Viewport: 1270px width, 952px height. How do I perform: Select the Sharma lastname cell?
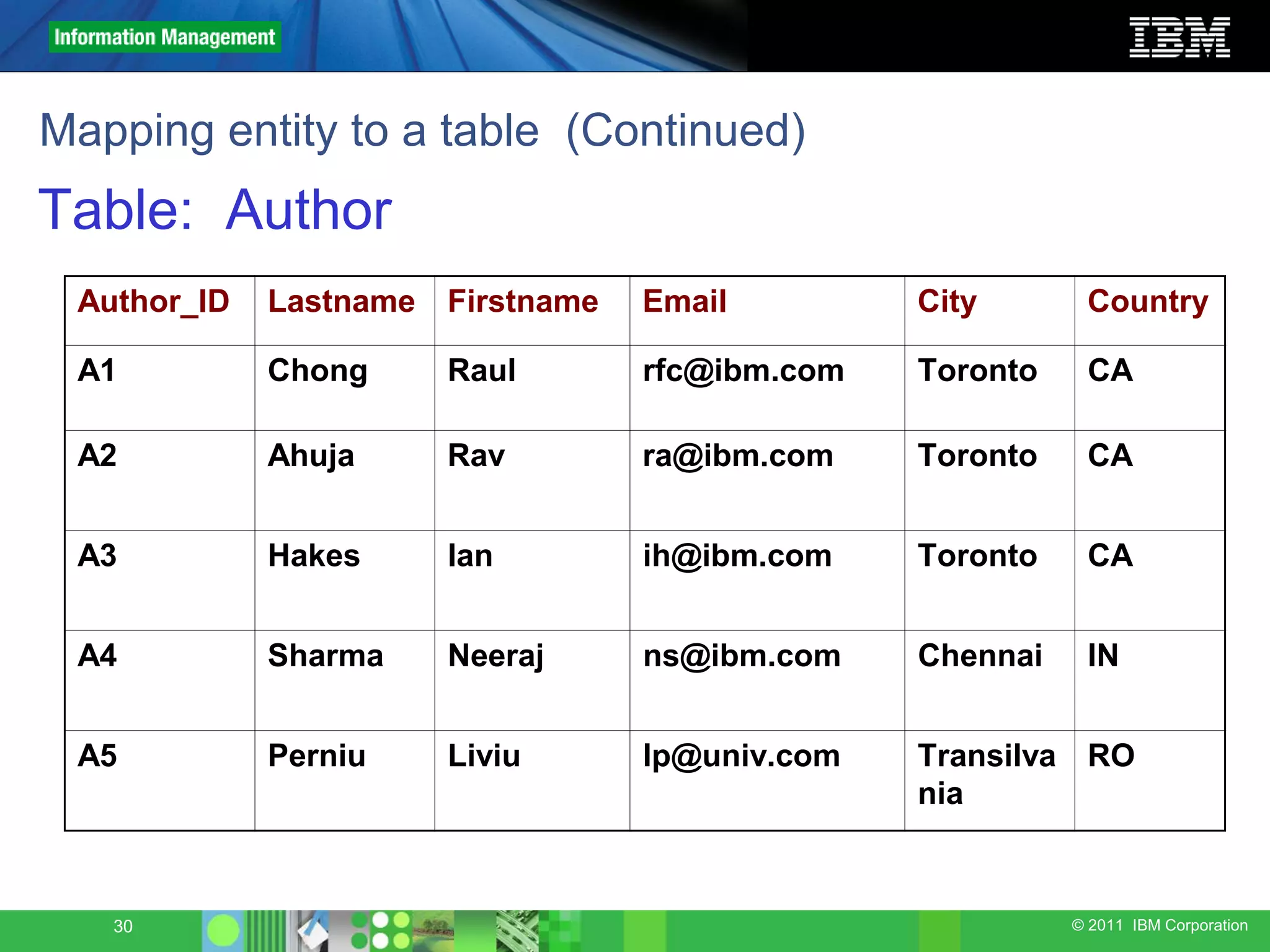pyautogui.click(x=326, y=656)
